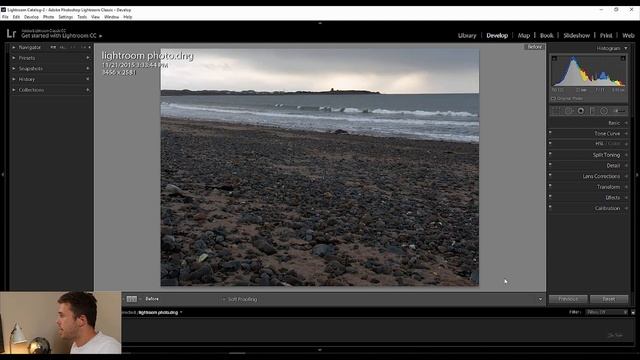Viewport: 640px width, 360px height.
Task: Open the Develop menu
Action: pos(31,17)
